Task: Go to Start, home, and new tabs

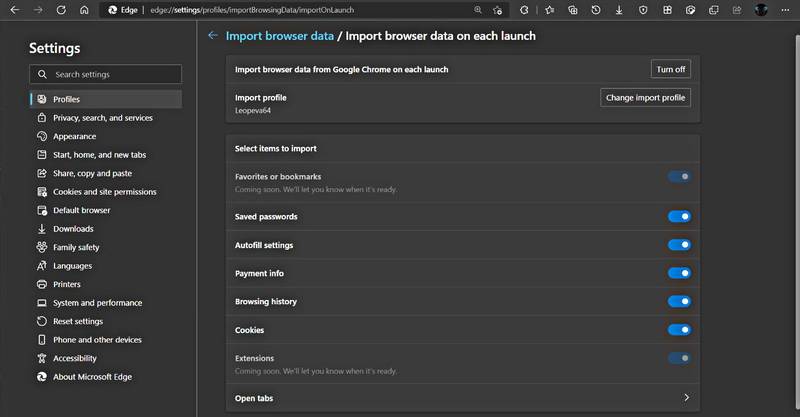Action: click(x=106, y=155)
